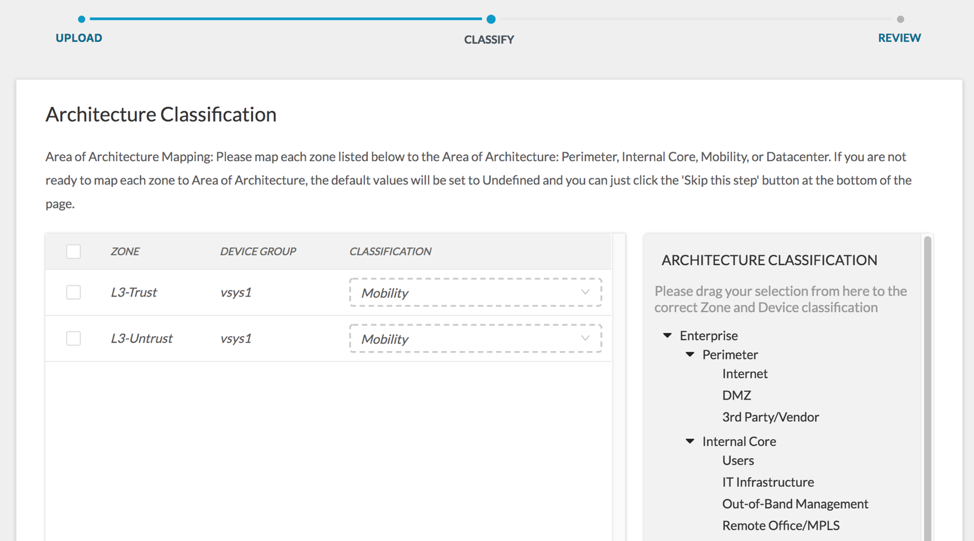This screenshot has width=974, height=541.
Task: Go to the REVIEW step label
Action: [x=899, y=38]
